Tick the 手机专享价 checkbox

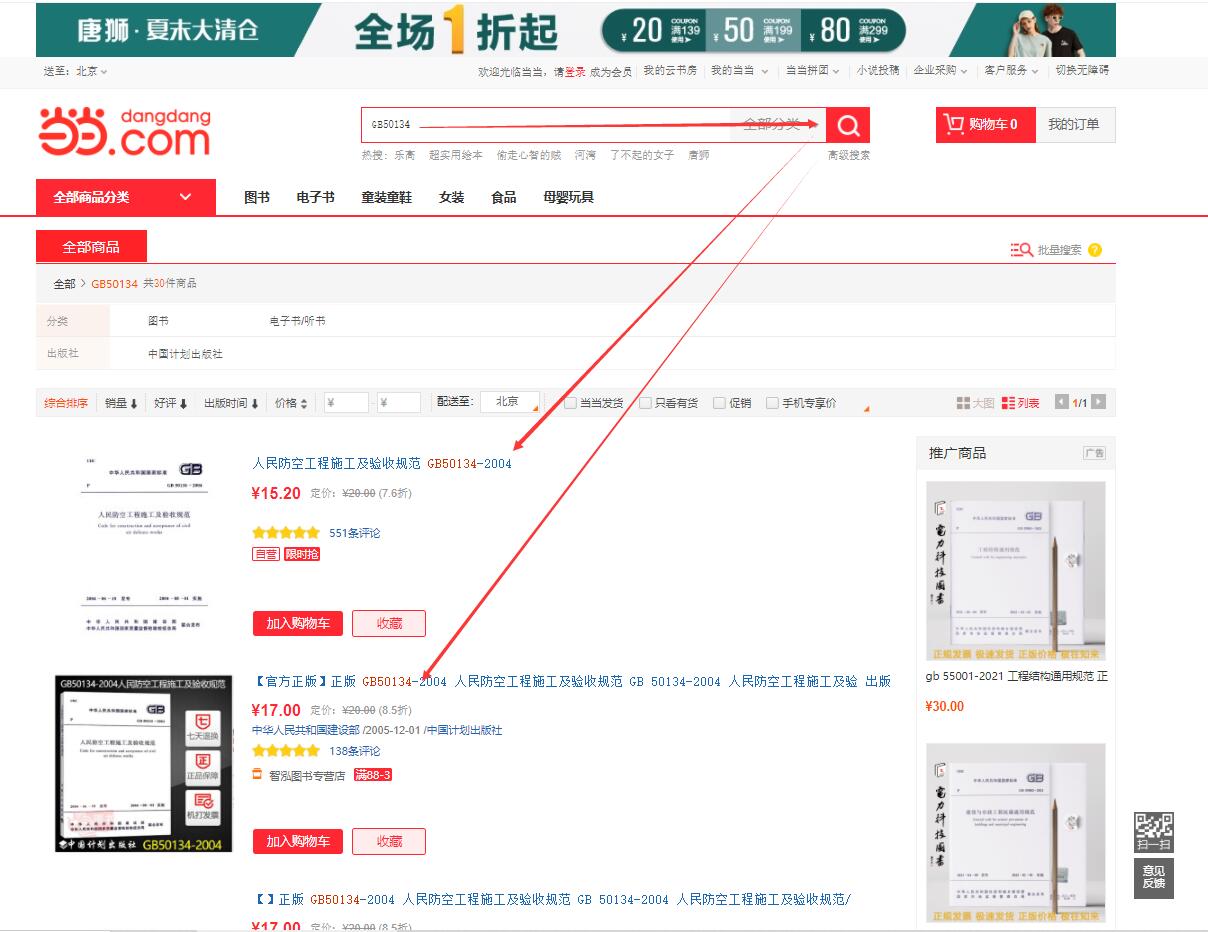tap(772, 403)
